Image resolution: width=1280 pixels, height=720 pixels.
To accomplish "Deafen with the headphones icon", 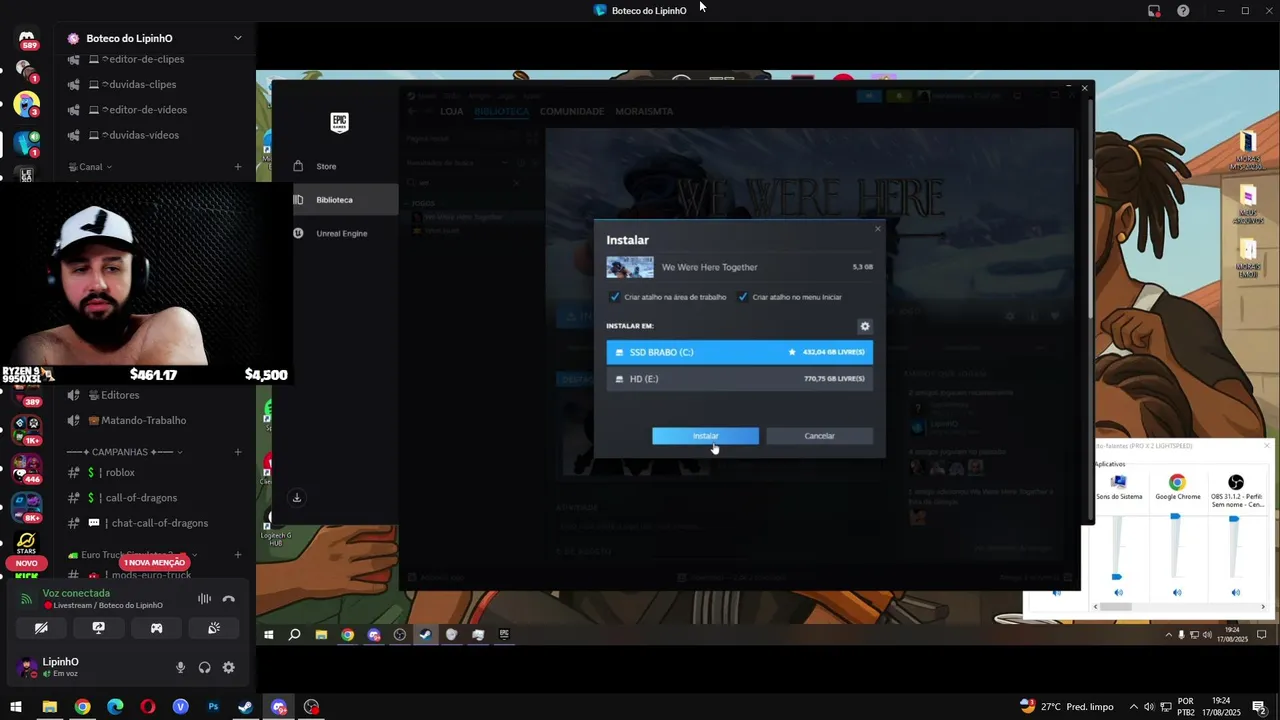I will pyautogui.click(x=205, y=668).
